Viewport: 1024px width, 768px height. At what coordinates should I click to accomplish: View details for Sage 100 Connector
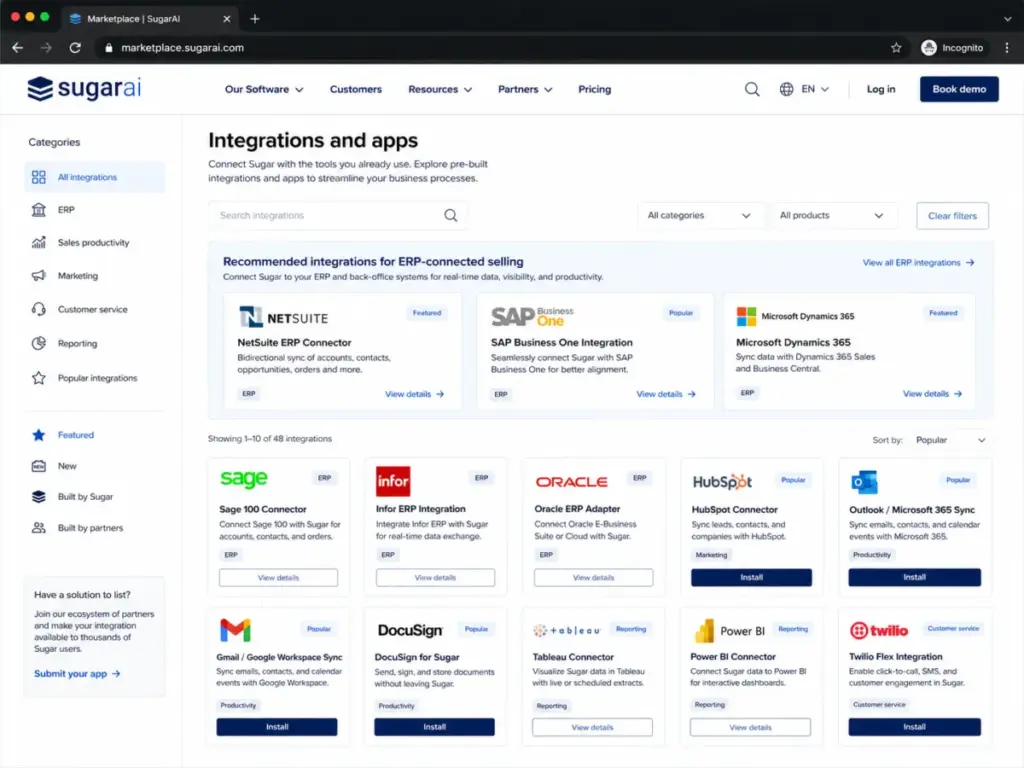278,577
